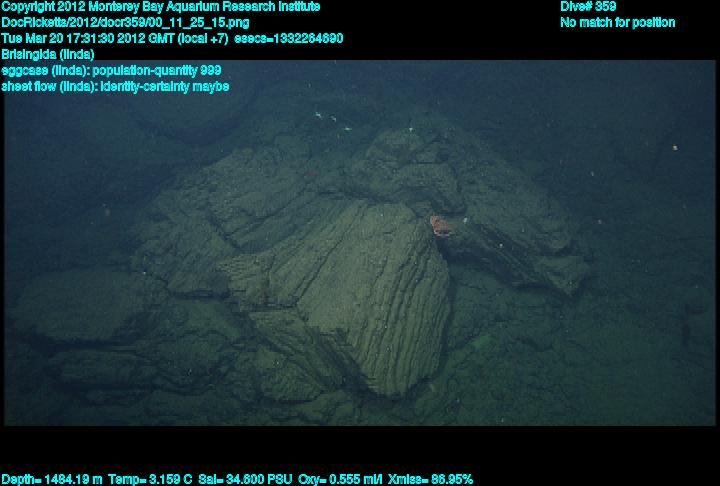Click the 'sheet flow (linda): identity-certainty maybe' annotation

pyautogui.click(x=115, y=86)
